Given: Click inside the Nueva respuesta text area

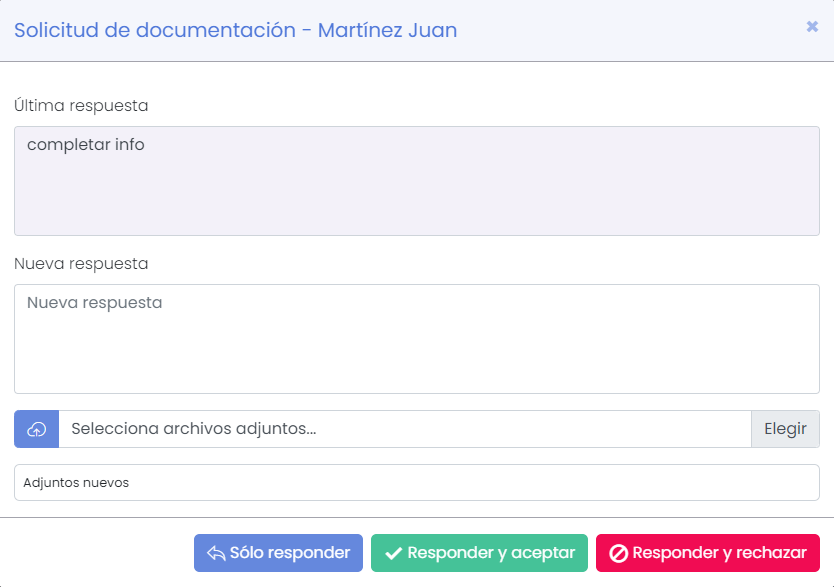Looking at the screenshot, I should [x=417, y=338].
